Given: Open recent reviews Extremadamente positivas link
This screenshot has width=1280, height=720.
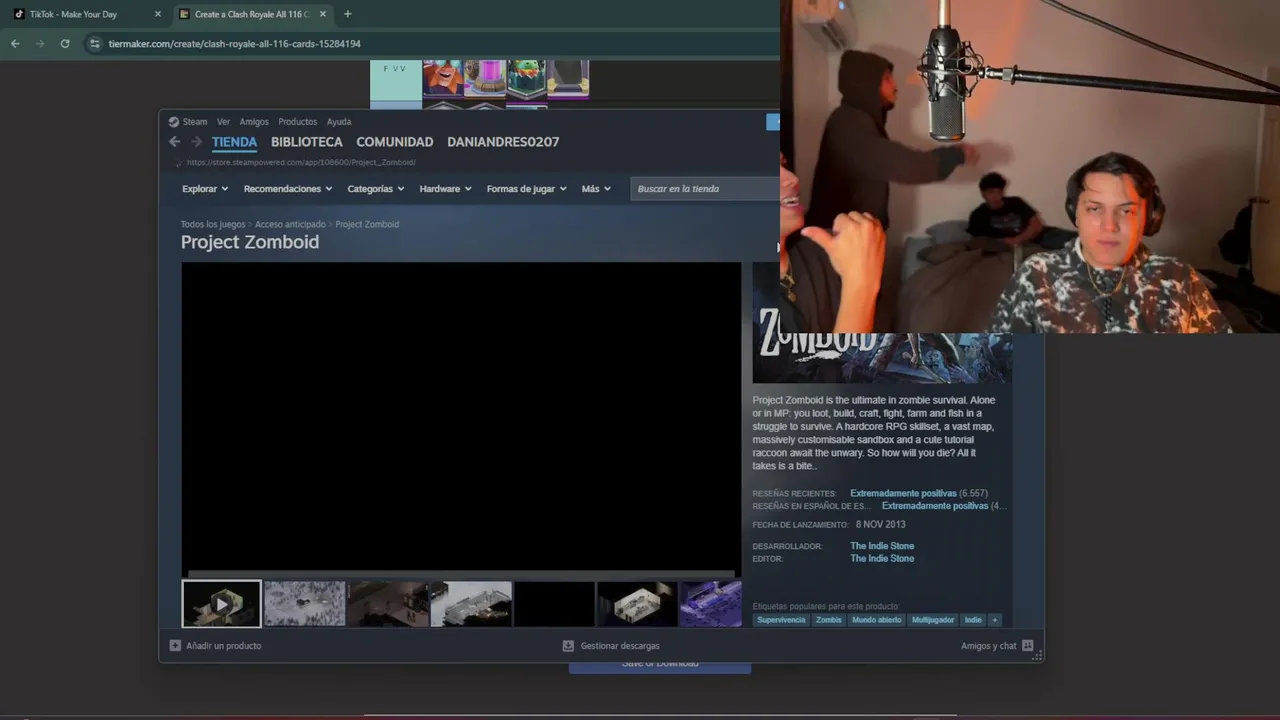Looking at the screenshot, I should pos(903,494).
